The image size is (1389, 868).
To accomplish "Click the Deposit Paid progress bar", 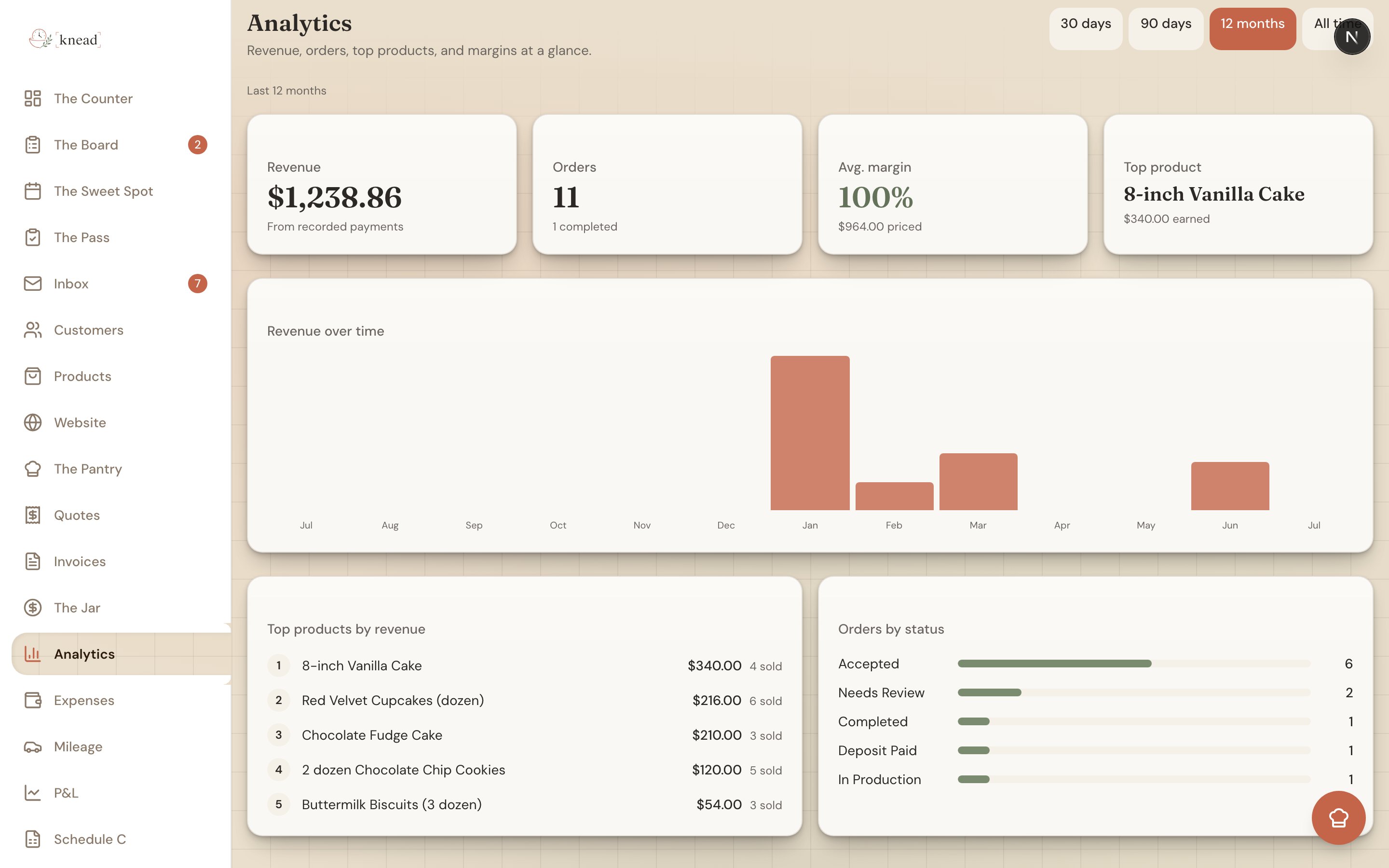I will [x=1133, y=750].
